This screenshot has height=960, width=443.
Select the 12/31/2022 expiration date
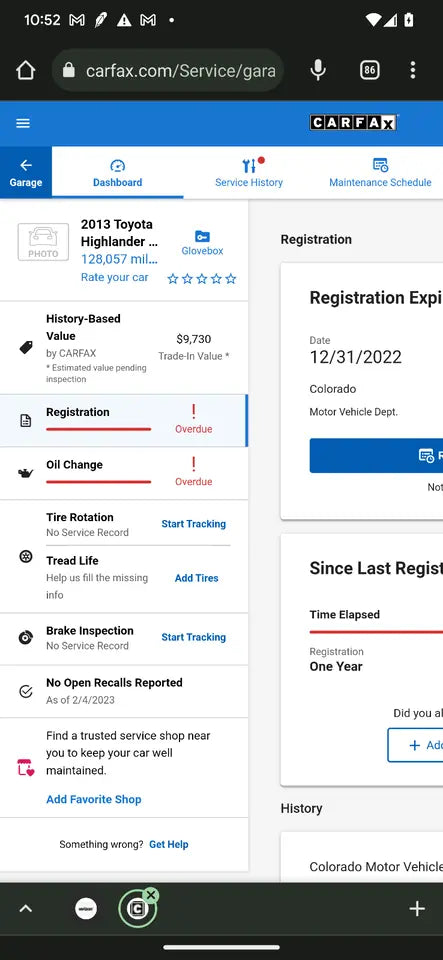[356, 358]
